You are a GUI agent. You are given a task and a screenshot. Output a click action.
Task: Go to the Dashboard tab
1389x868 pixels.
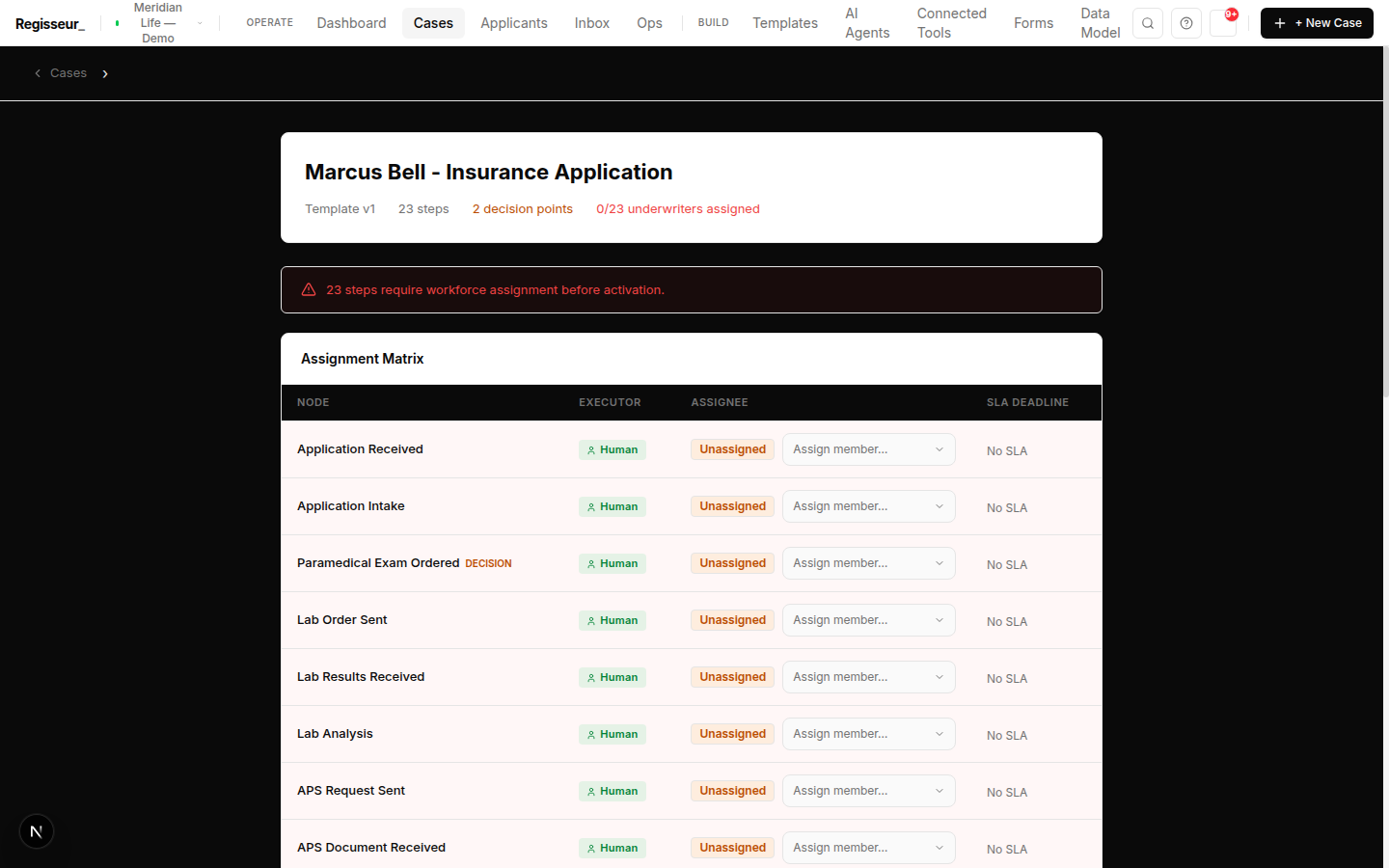(351, 23)
